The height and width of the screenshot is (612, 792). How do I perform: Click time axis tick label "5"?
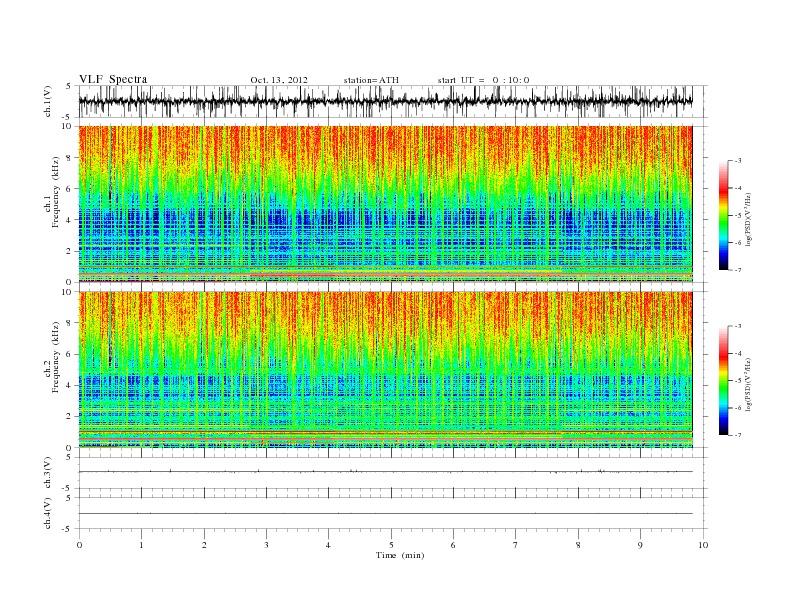(x=391, y=545)
